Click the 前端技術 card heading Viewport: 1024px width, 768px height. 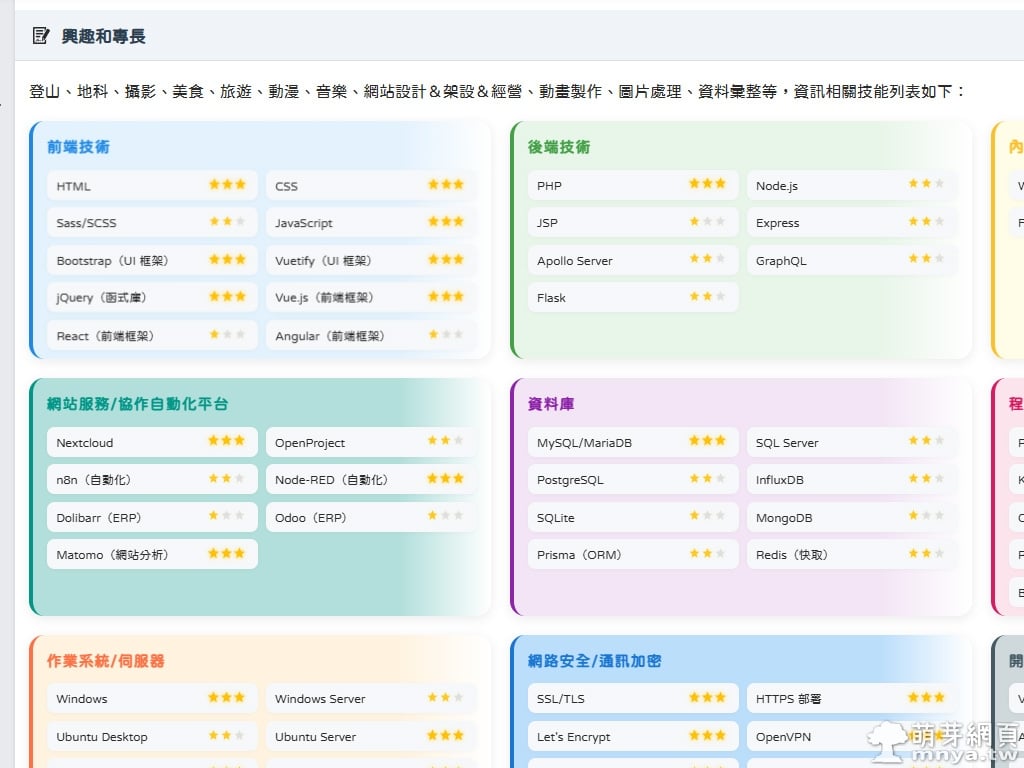[78, 147]
